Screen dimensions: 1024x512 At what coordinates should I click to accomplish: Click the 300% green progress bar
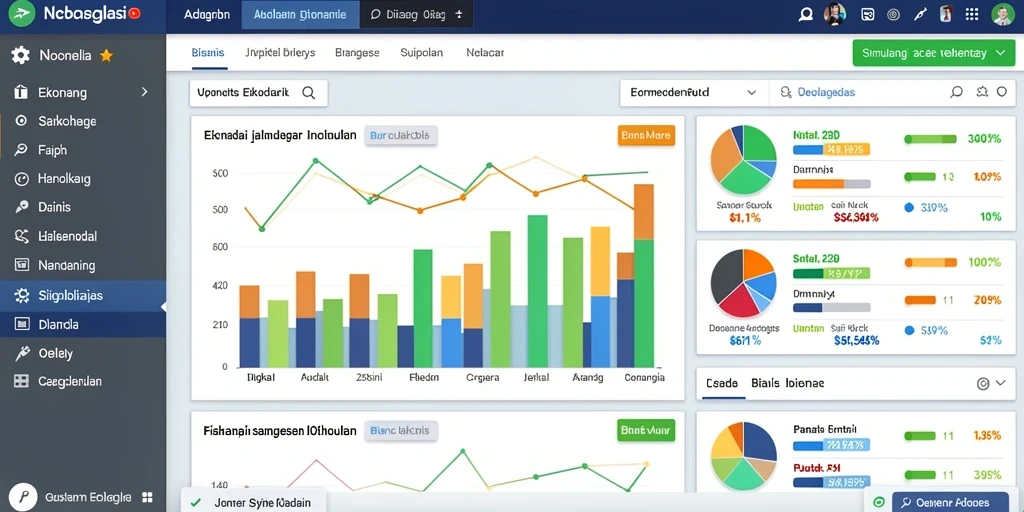coord(930,138)
